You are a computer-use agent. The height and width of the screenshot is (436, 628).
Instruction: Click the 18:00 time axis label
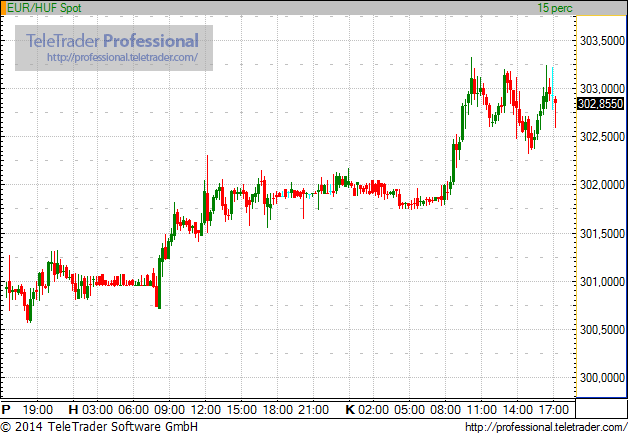(x=278, y=410)
